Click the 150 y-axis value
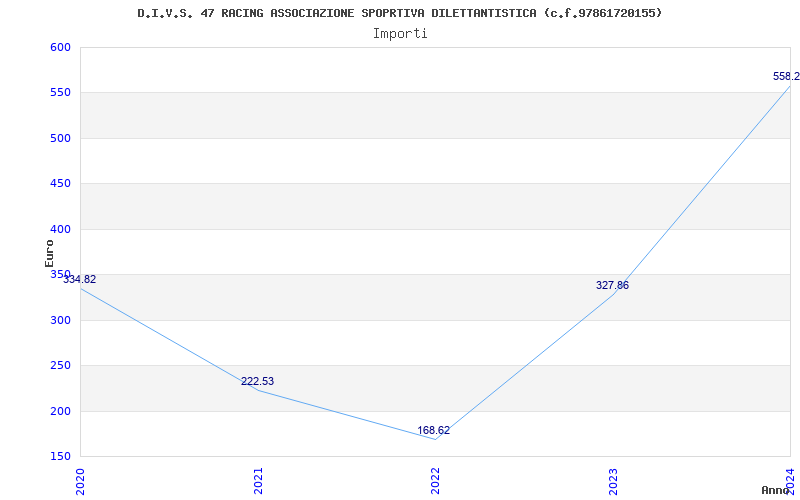This screenshot has width=800, height=500. tap(60, 457)
